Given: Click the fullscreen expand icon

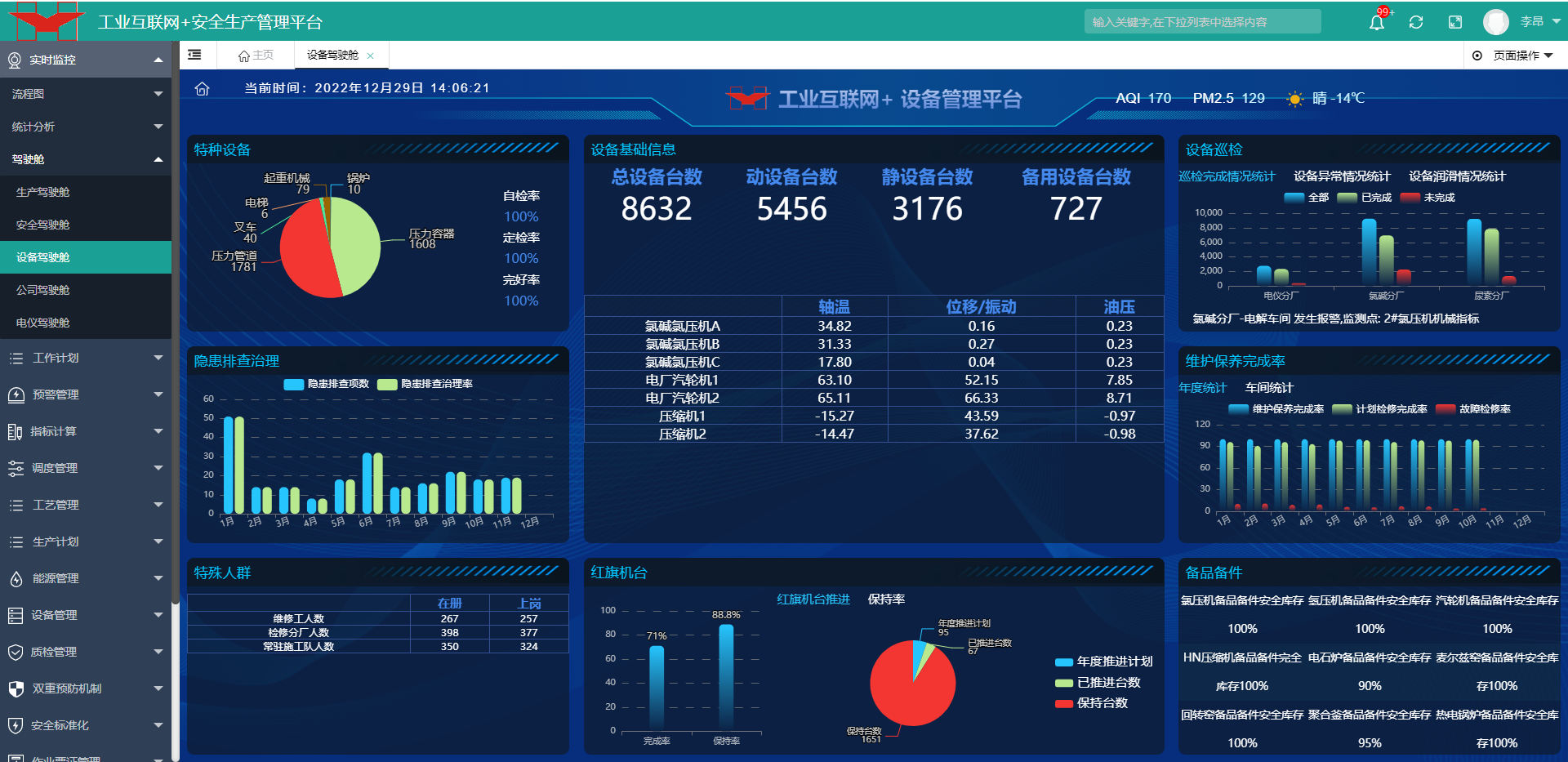Looking at the screenshot, I should pyautogui.click(x=1455, y=22).
